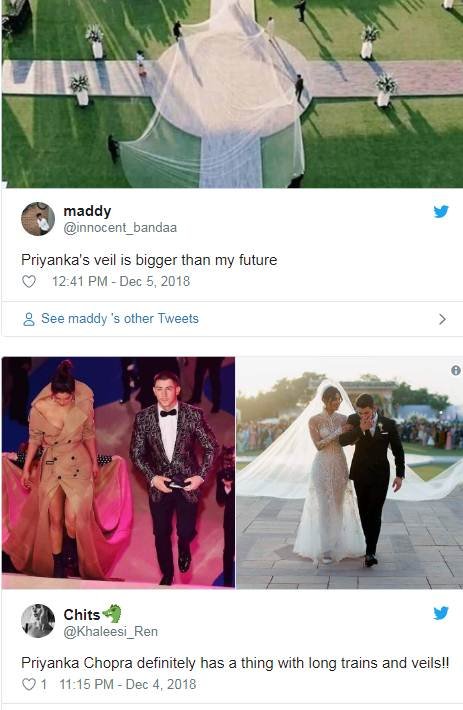
Task: Open the wedding dress and veil photo
Action: [x=350, y=473]
